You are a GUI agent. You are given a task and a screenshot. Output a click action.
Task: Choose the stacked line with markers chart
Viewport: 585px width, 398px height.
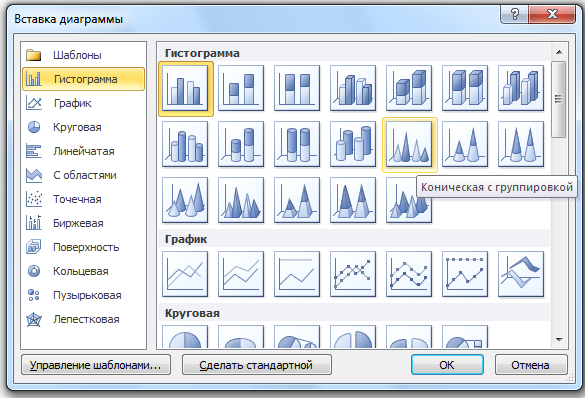coord(409,274)
